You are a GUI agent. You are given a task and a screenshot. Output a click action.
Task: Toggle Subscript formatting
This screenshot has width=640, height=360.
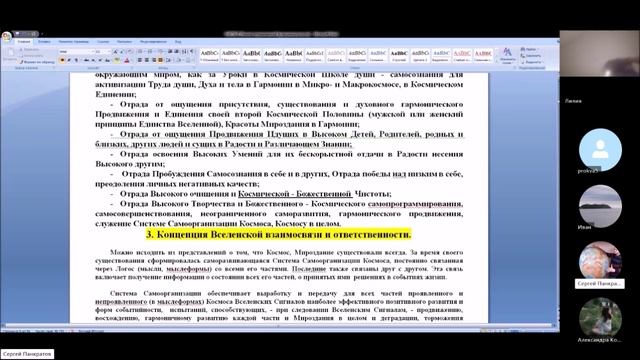[x=93, y=60]
